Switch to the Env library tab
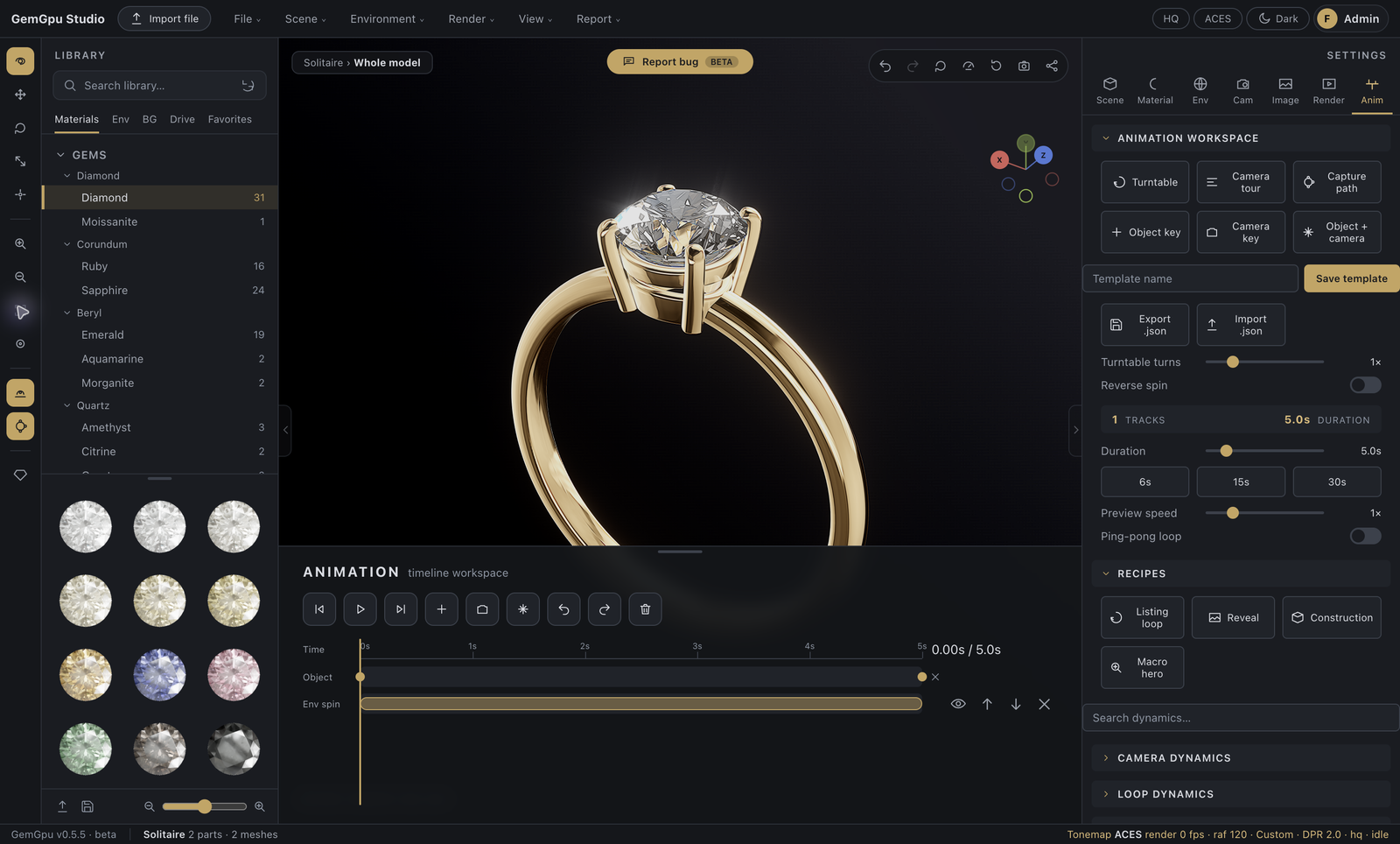Screen dimensions: 1400x844 121,119
